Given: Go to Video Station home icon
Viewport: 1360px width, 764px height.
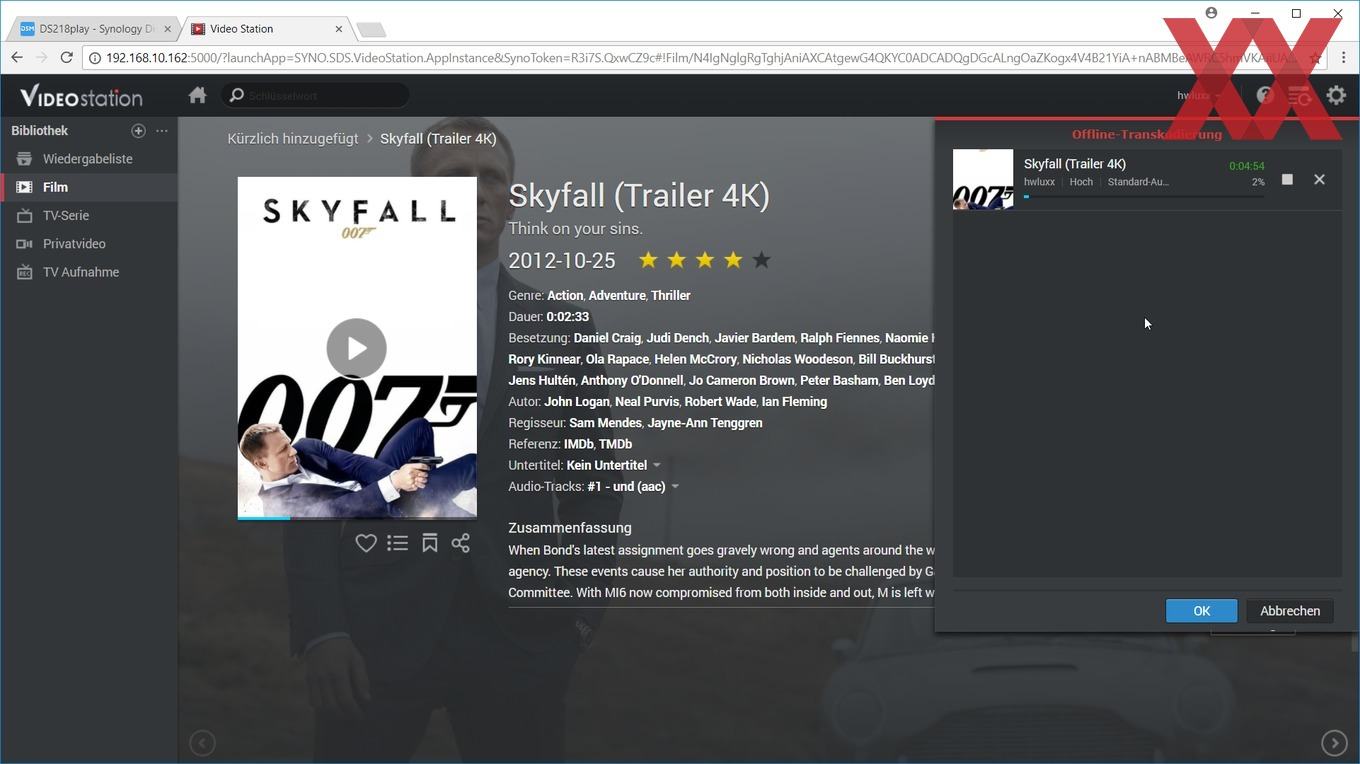Looking at the screenshot, I should pyautogui.click(x=197, y=95).
